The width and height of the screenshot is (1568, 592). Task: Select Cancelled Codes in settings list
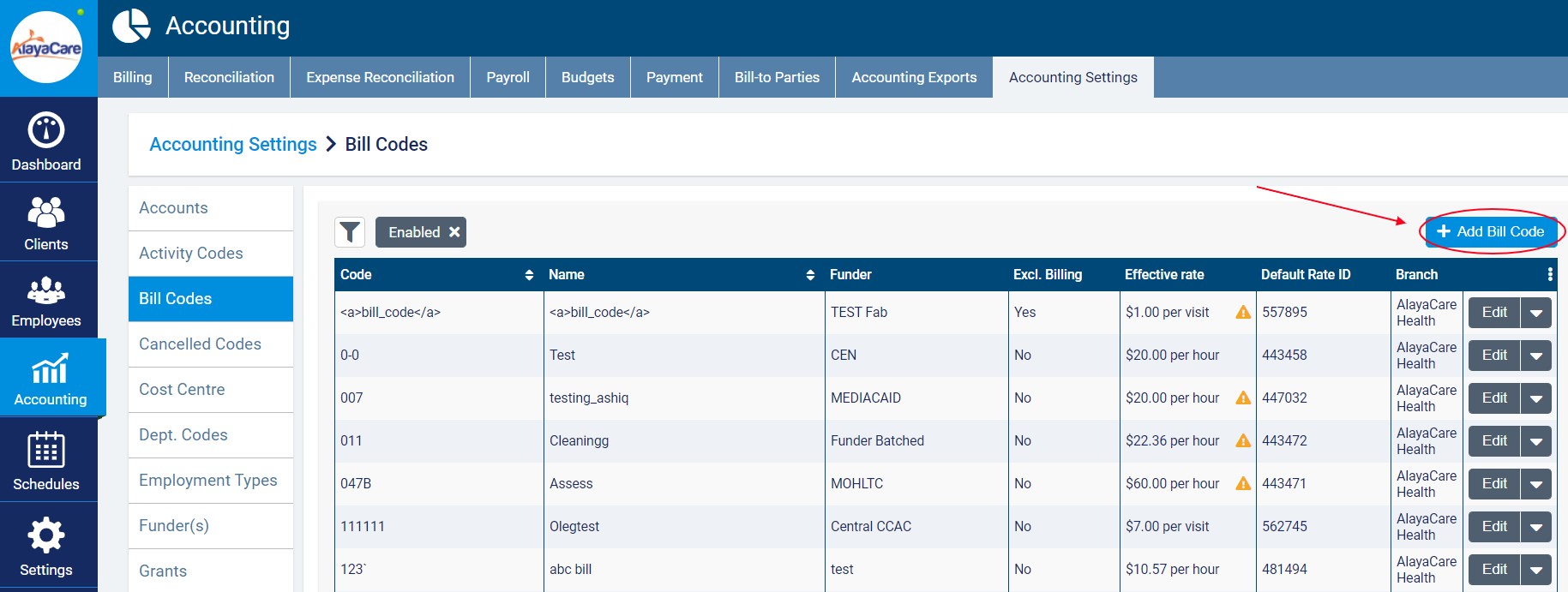tap(200, 344)
